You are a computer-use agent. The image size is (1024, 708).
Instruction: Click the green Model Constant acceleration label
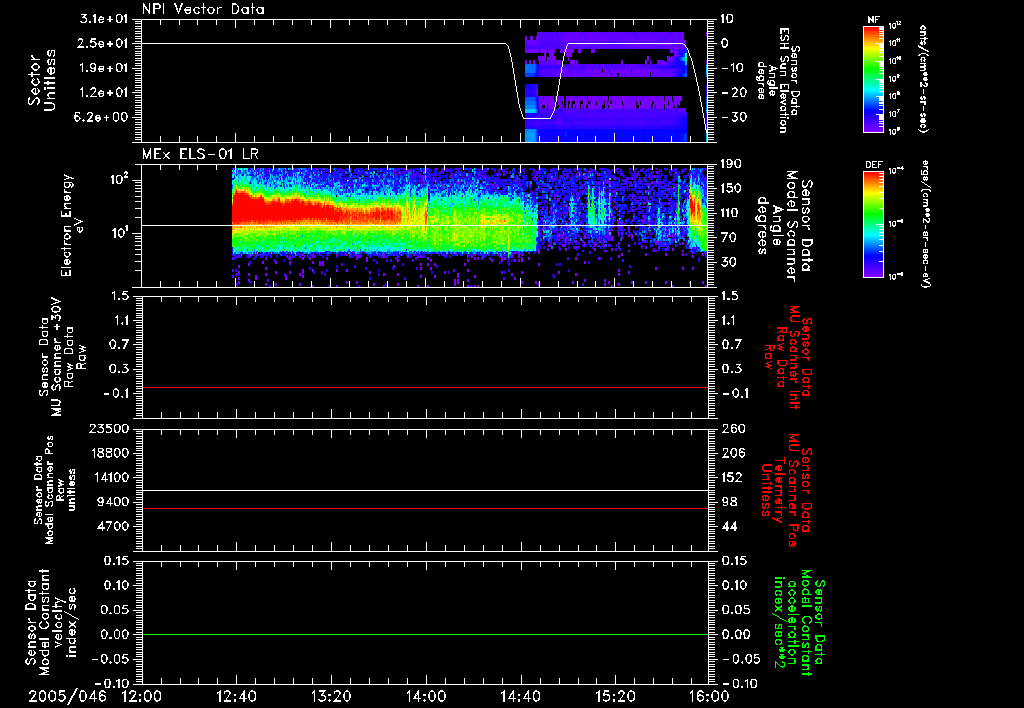click(799, 624)
